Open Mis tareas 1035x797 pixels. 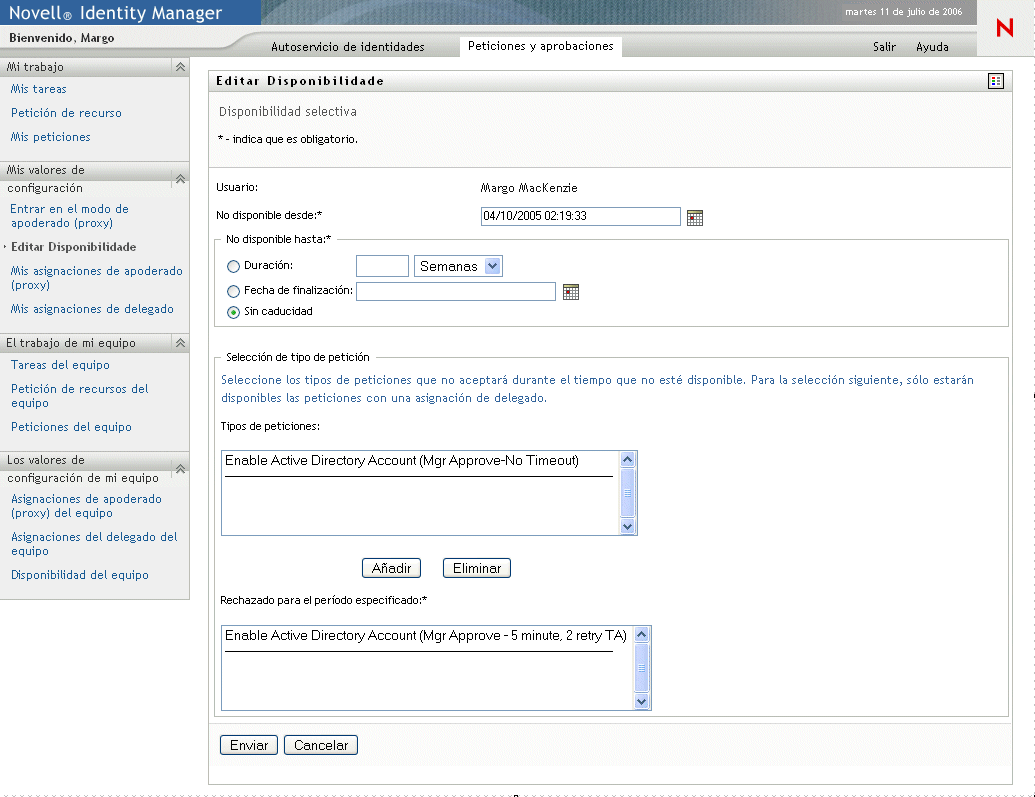click(x=38, y=88)
